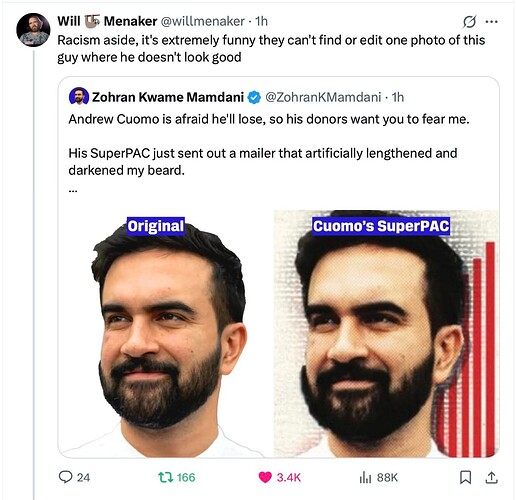Click the Grok slashed-circle icon
Image resolution: width=517 pixels, height=500 pixels.
[469, 22]
